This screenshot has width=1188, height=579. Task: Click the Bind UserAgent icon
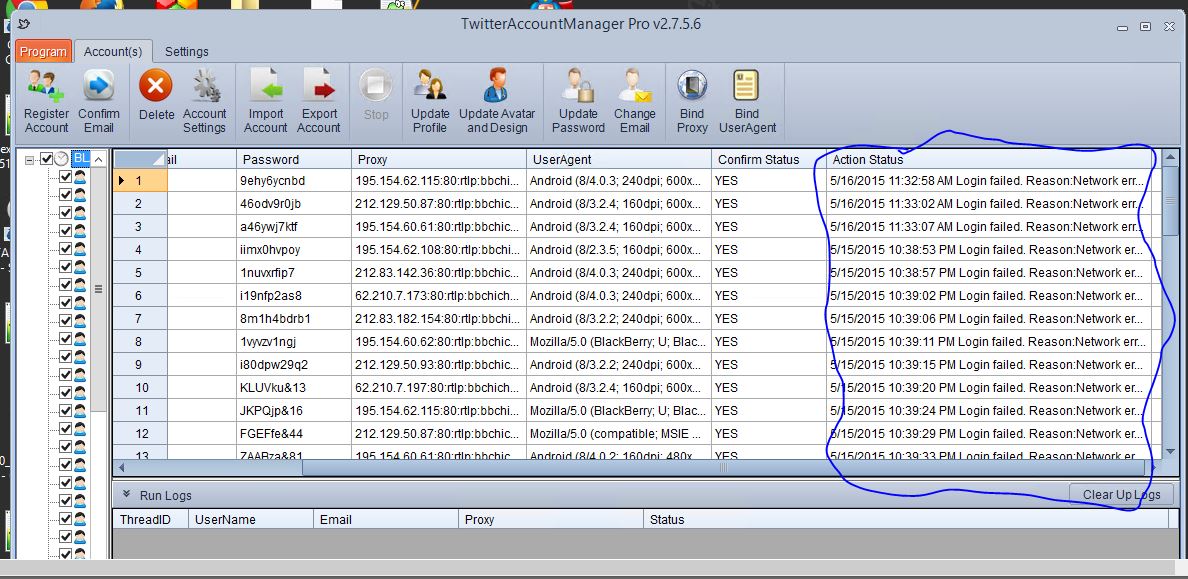746,86
